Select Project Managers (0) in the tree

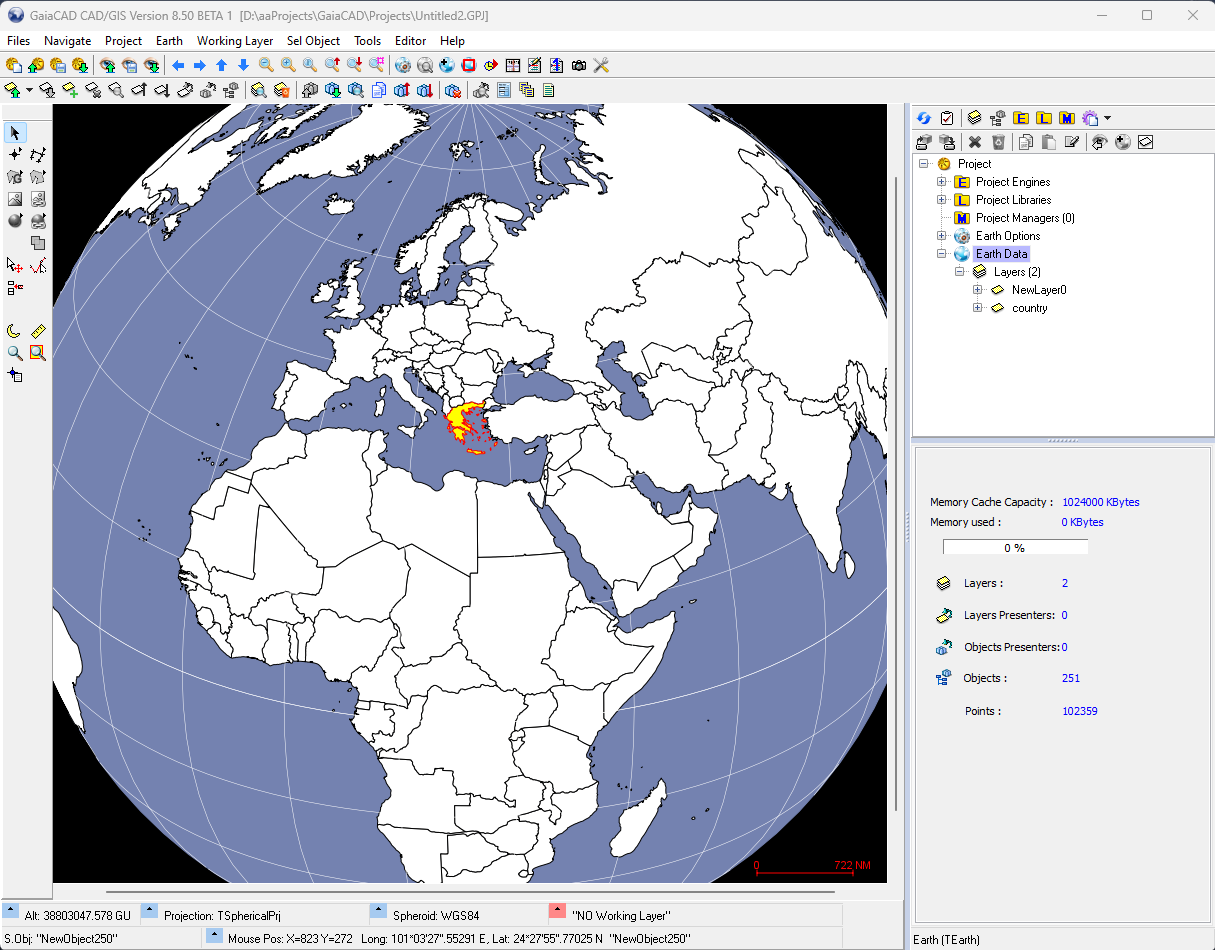(1025, 218)
